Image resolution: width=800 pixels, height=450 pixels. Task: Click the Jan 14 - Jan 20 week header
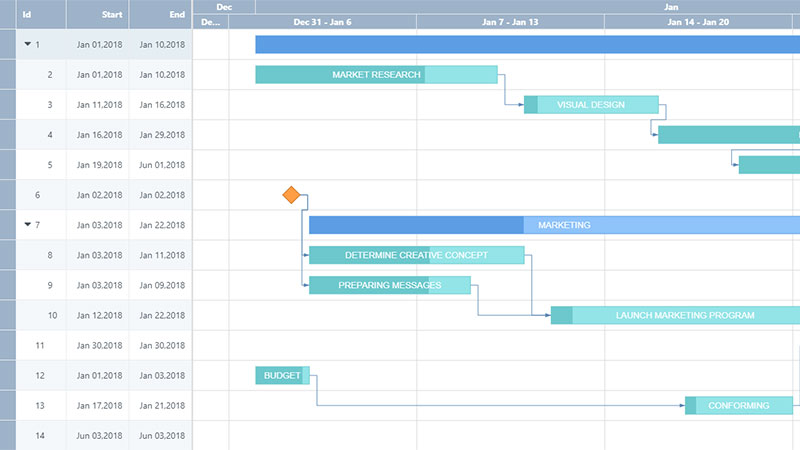click(x=698, y=22)
